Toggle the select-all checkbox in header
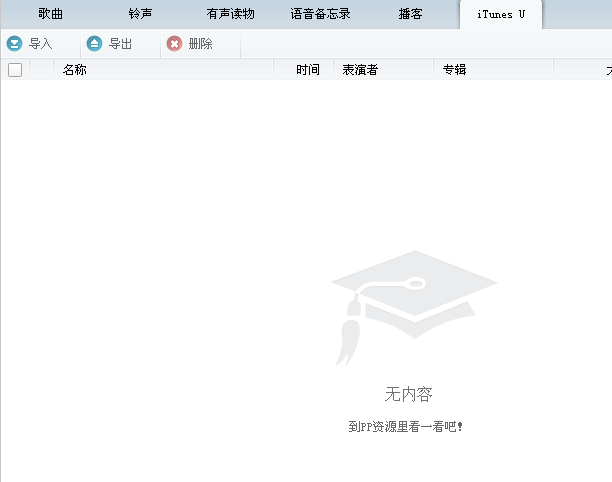This screenshot has height=482, width=612. click(15, 70)
